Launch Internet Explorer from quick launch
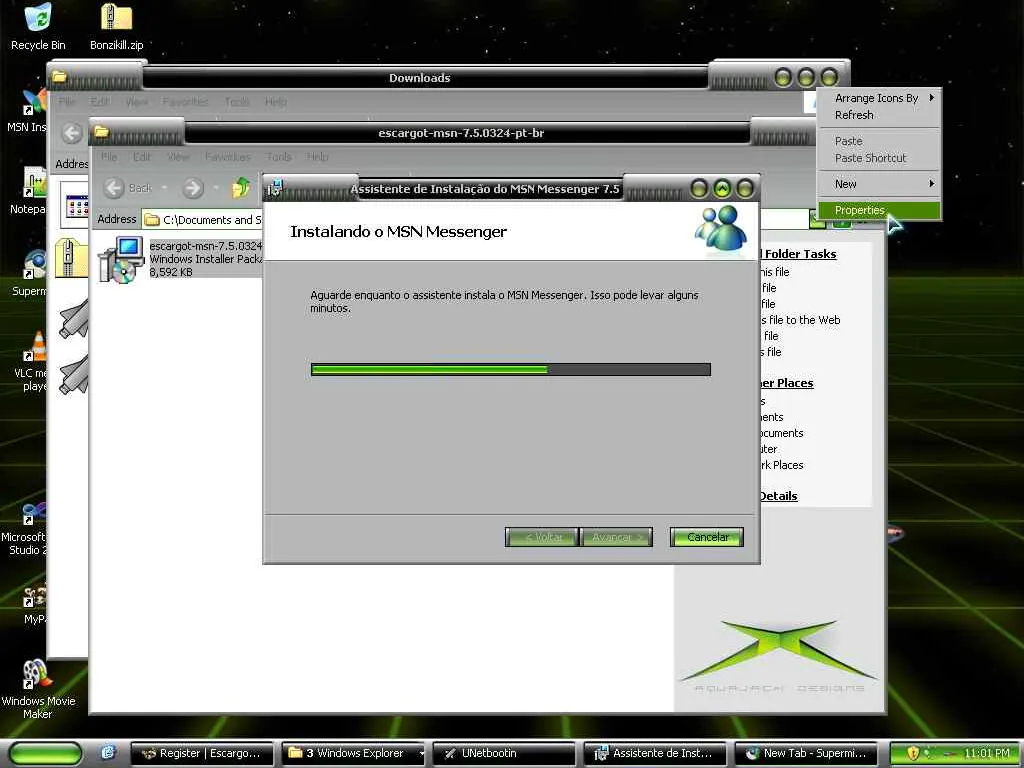The height and width of the screenshot is (768, 1024). (108, 752)
